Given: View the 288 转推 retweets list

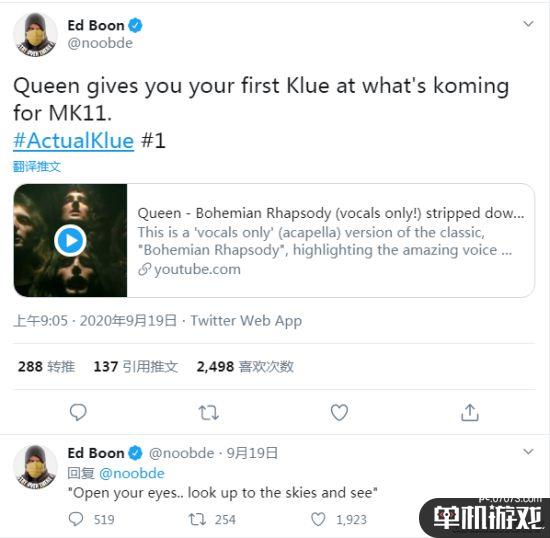Looking at the screenshot, I should pyautogui.click(x=46, y=366).
